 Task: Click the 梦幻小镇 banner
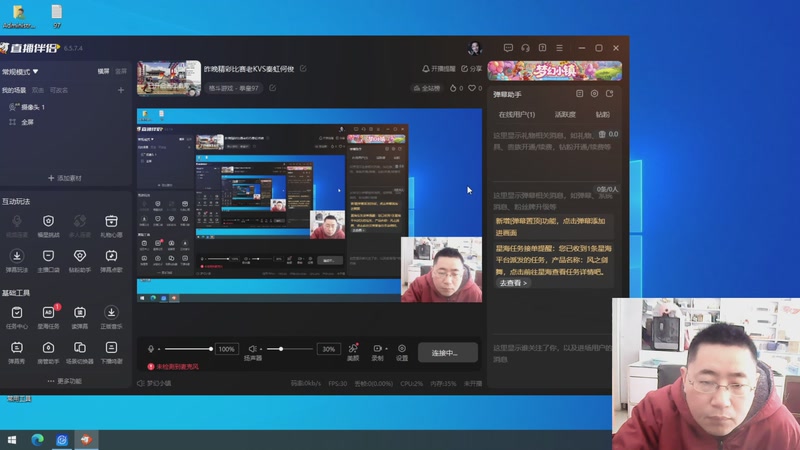click(555, 71)
